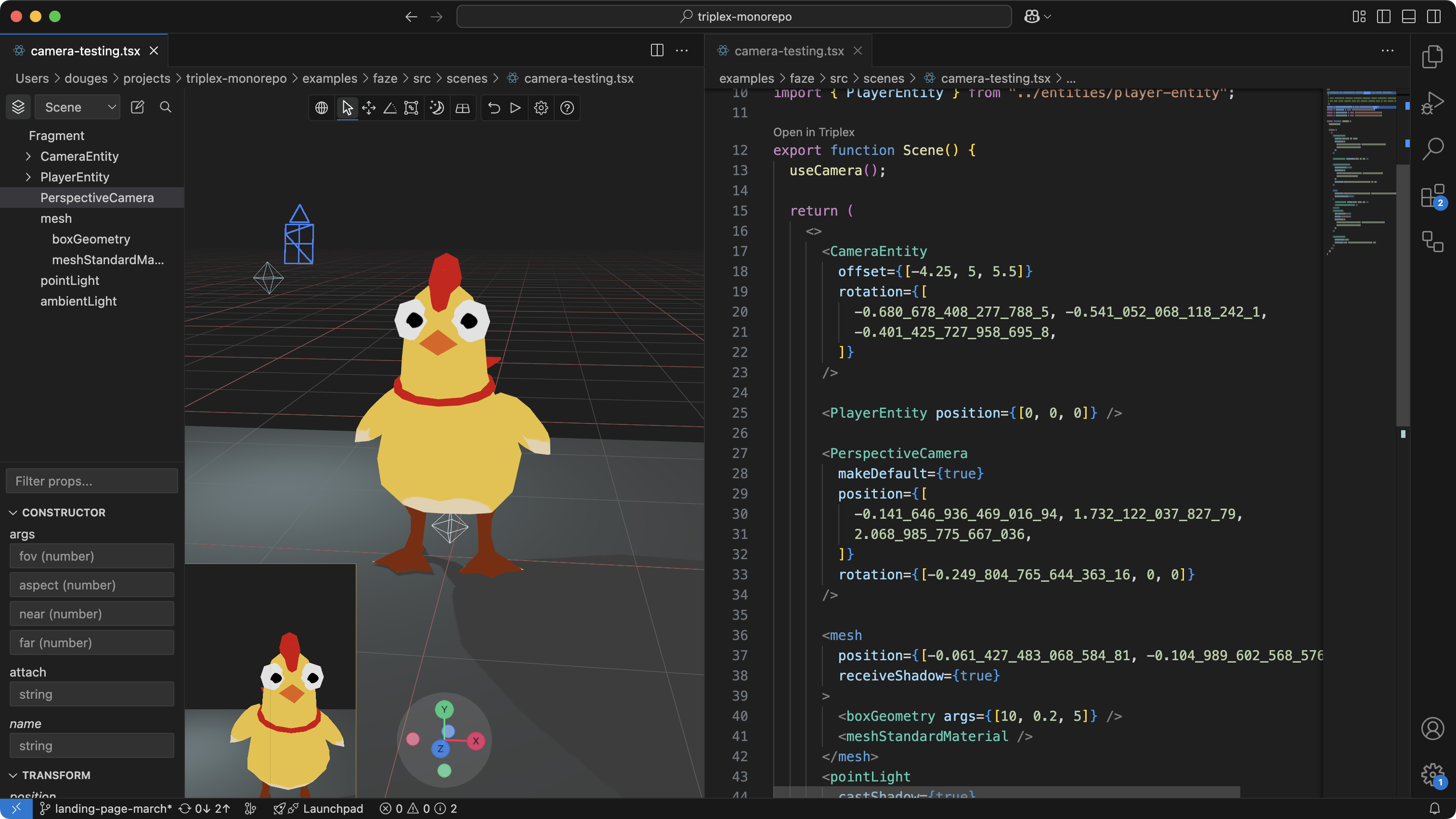Search scene elements magnifier icon
The image size is (1456, 819).
(x=165, y=107)
